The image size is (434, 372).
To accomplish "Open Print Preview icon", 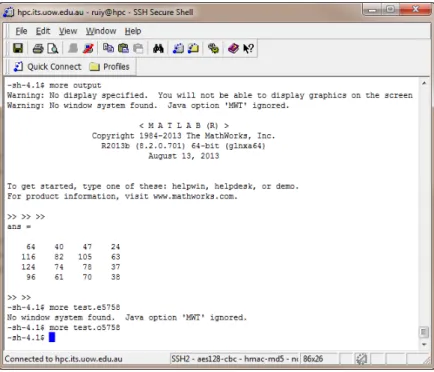I will pyautogui.click(x=53, y=49).
